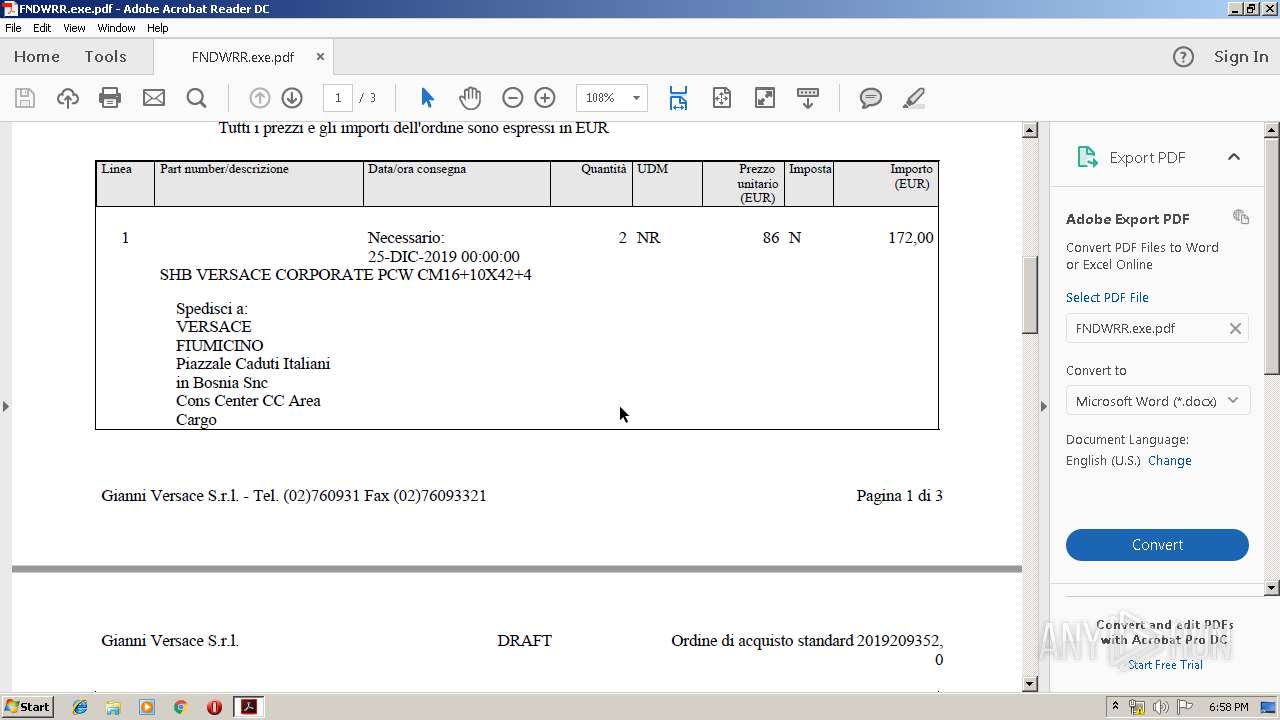
Task: Collapse the right tools pane arrow
Action: (1044, 406)
